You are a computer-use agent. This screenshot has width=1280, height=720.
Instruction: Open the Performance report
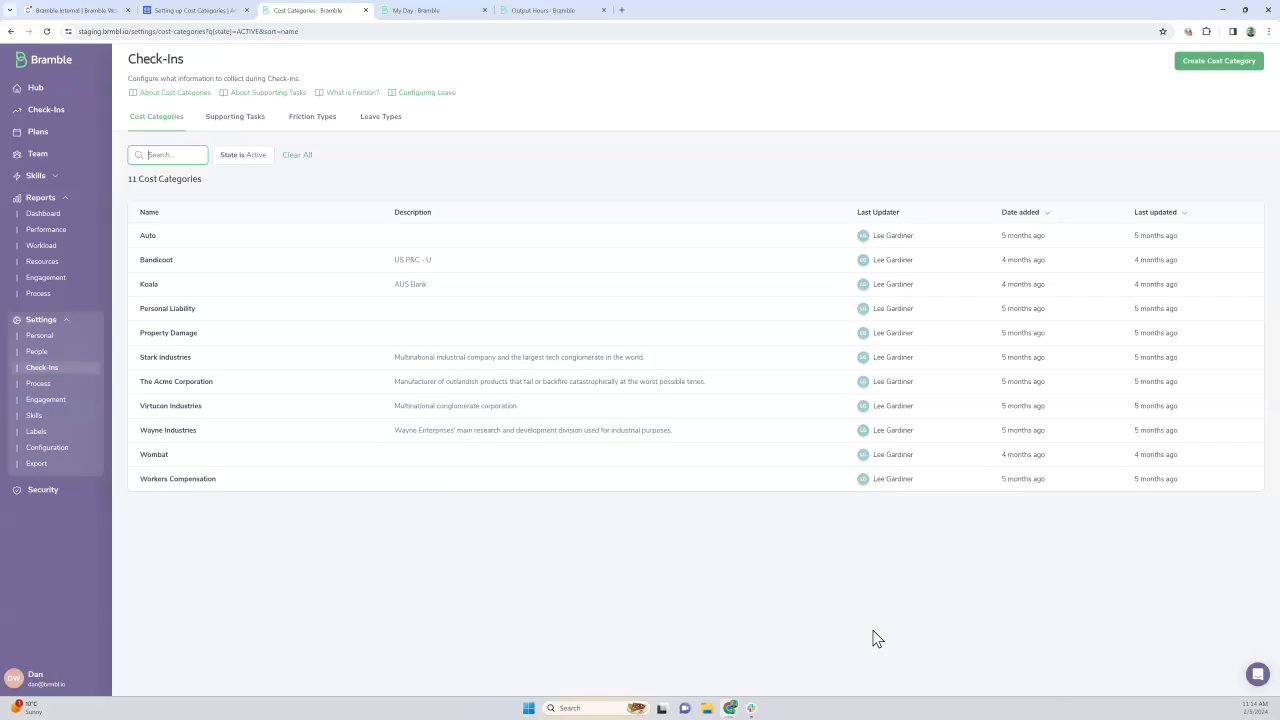click(x=46, y=230)
